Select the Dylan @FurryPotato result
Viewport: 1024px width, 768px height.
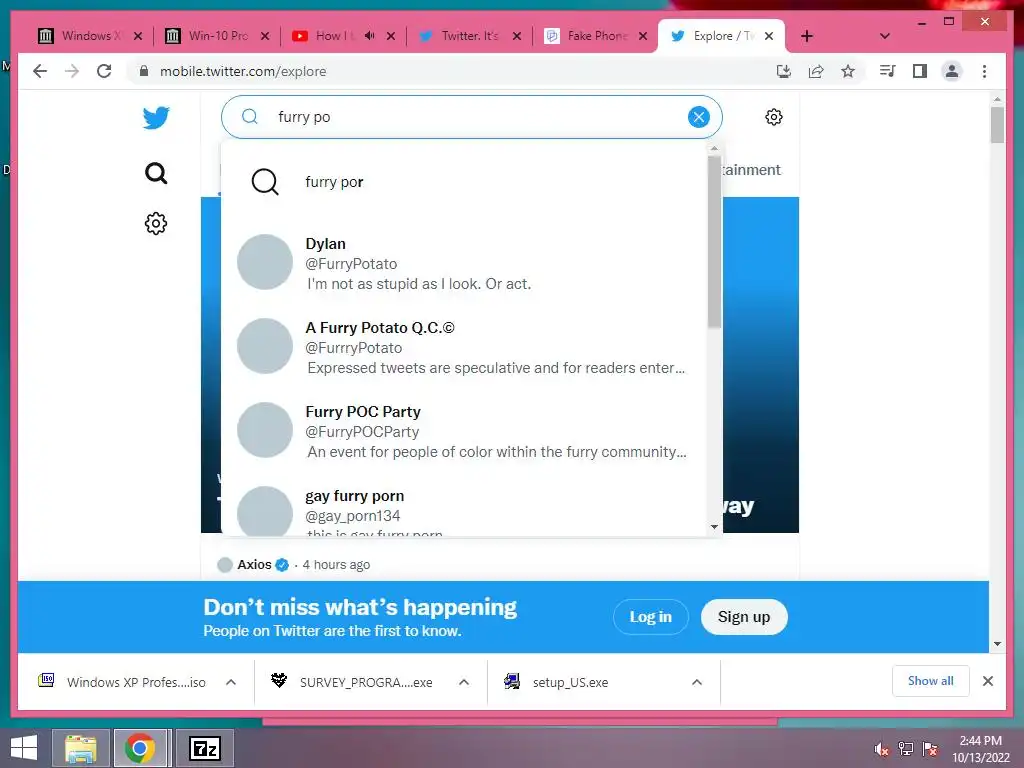coord(464,263)
